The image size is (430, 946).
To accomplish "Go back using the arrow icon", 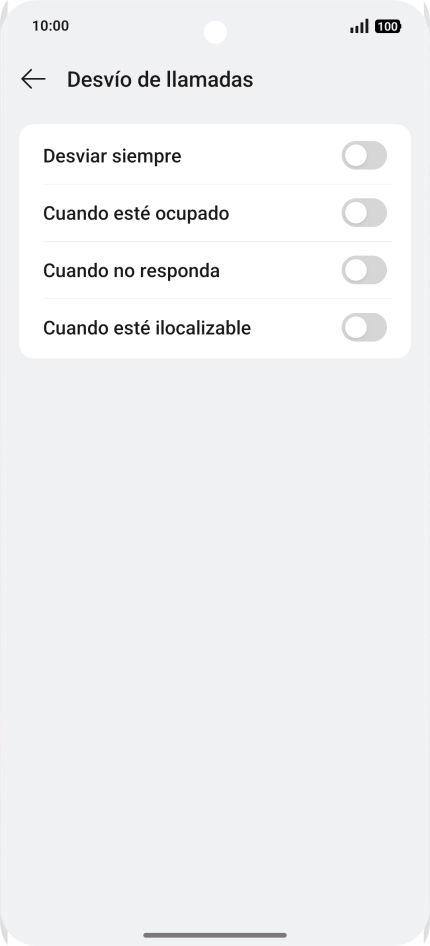I will tap(33, 79).
